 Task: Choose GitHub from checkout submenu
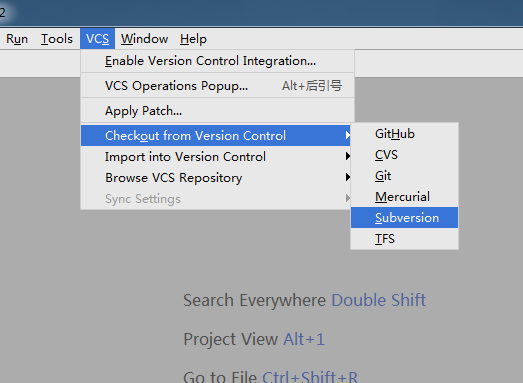click(405, 134)
